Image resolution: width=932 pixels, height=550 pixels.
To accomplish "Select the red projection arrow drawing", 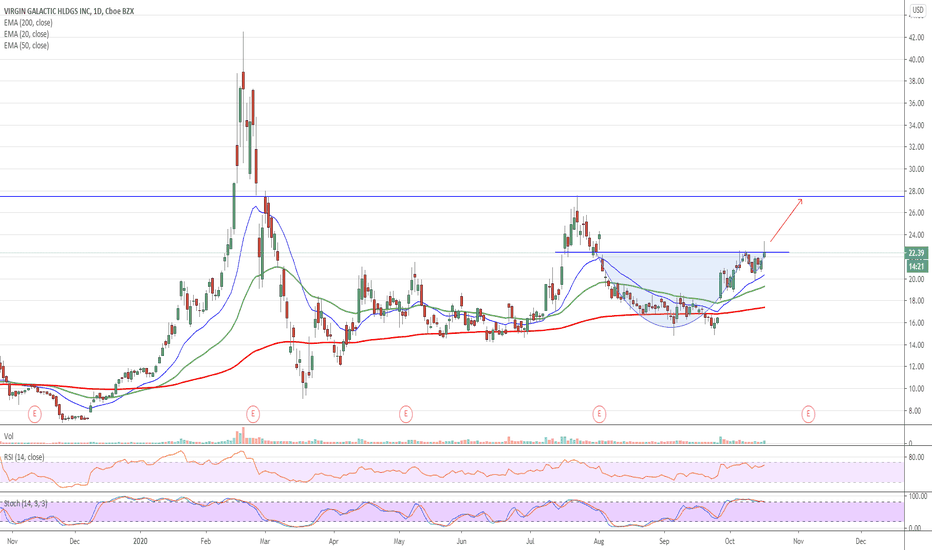I will click(786, 220).
